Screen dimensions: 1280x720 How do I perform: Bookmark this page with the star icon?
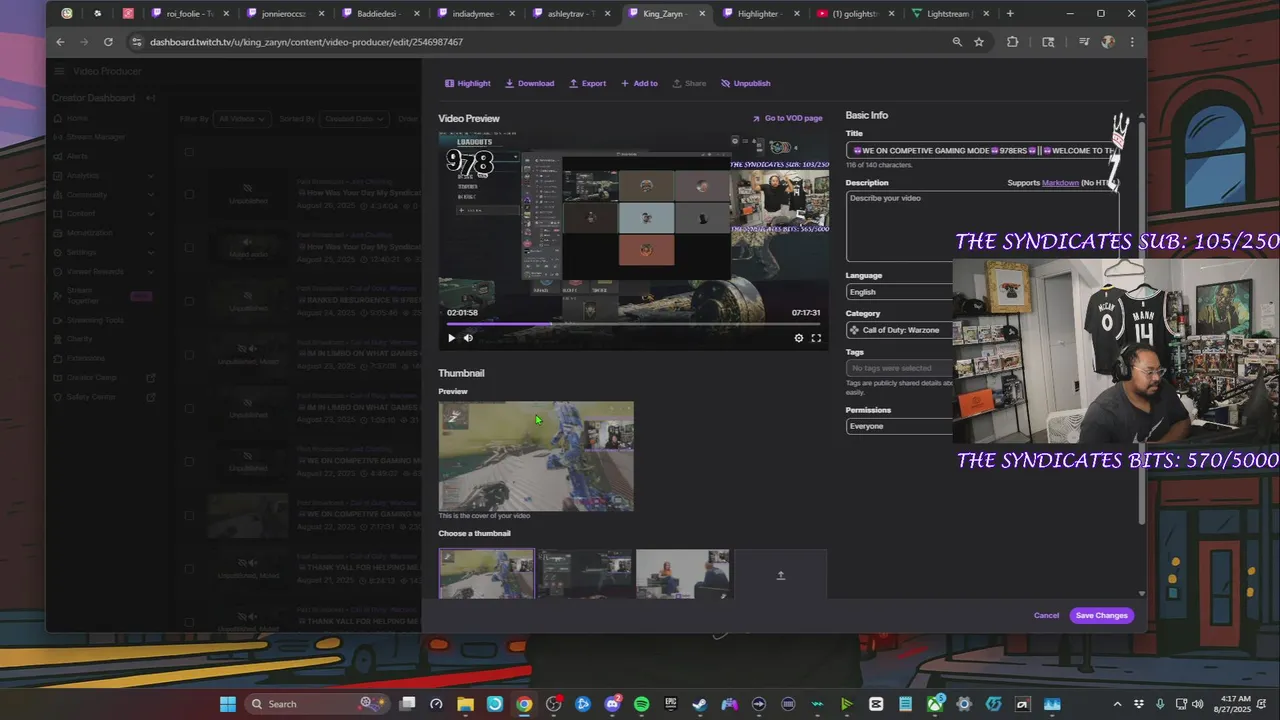979,42
